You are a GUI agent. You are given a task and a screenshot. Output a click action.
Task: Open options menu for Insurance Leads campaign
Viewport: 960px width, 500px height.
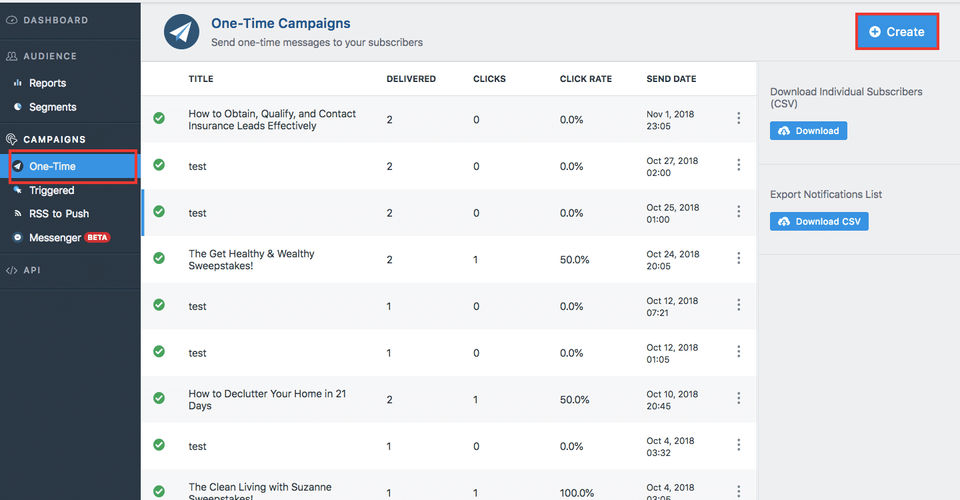point(739,118)
